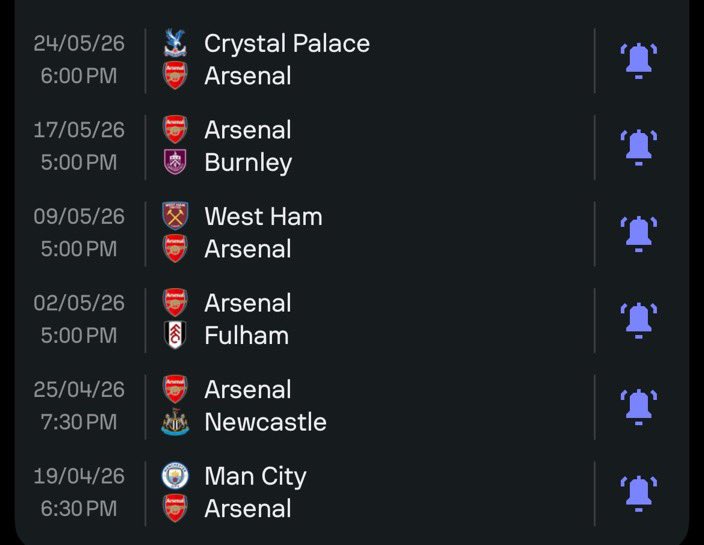704x545 pixels.
Task: Open the 19/04/26 6:30 PM fixture
Action: 78,492
